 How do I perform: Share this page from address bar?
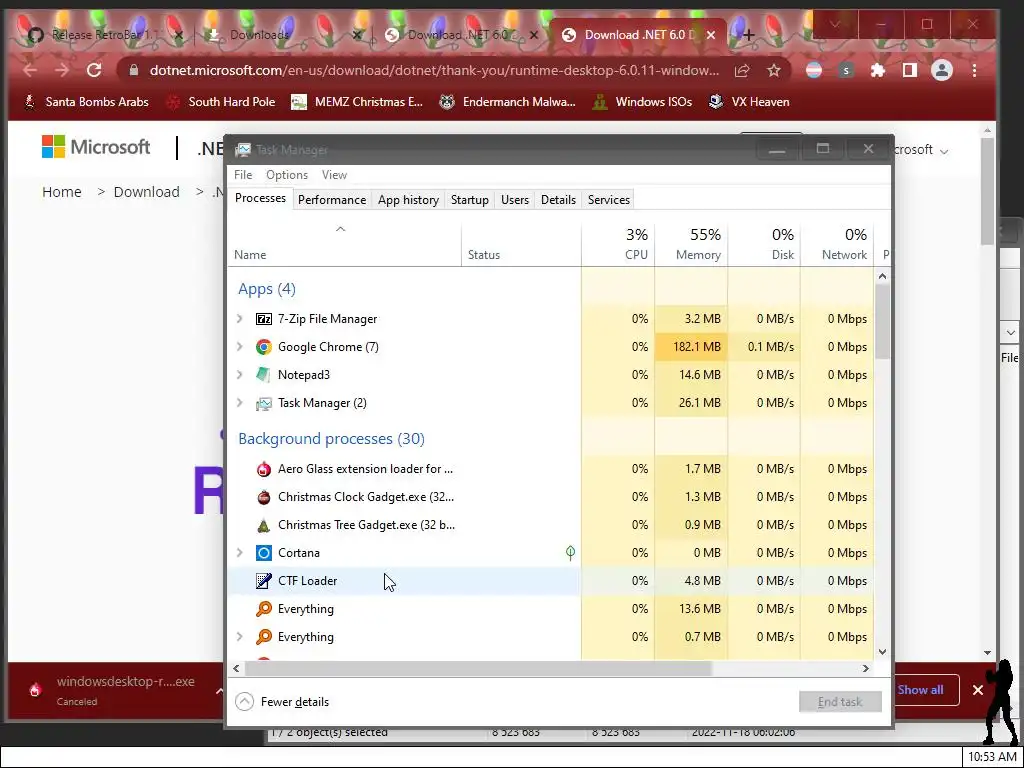[742, 71]
